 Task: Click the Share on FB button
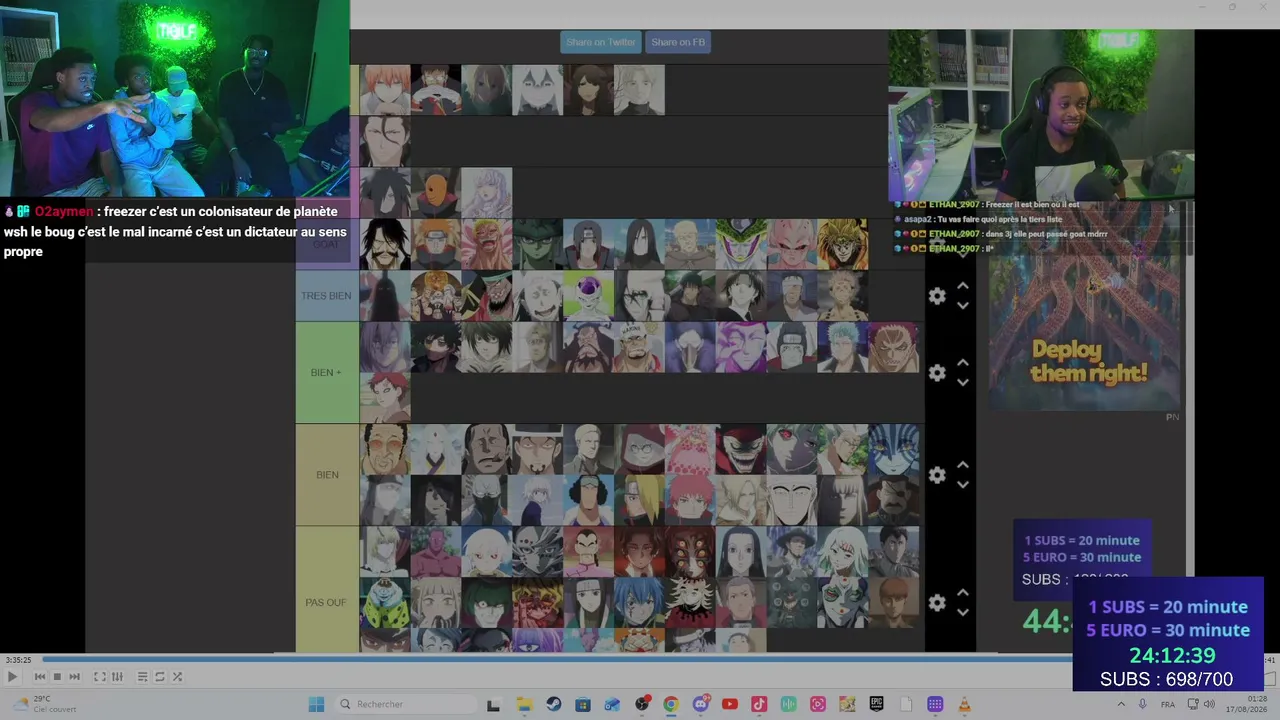point(678,42)
